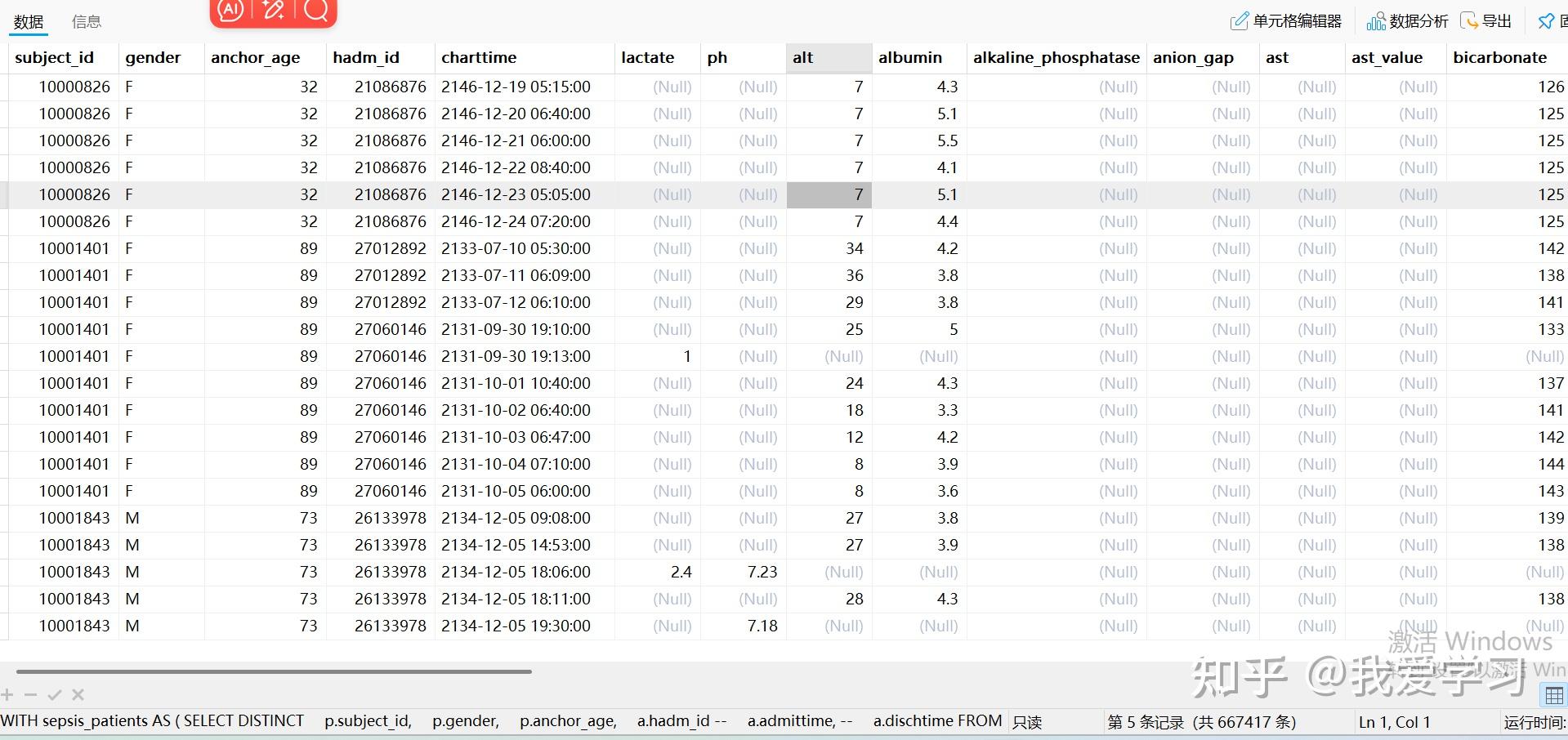This screenshot has width=1568, height=740.
Task: Click the magnifier search icon in red toolbar
Action: coord(316,10)
